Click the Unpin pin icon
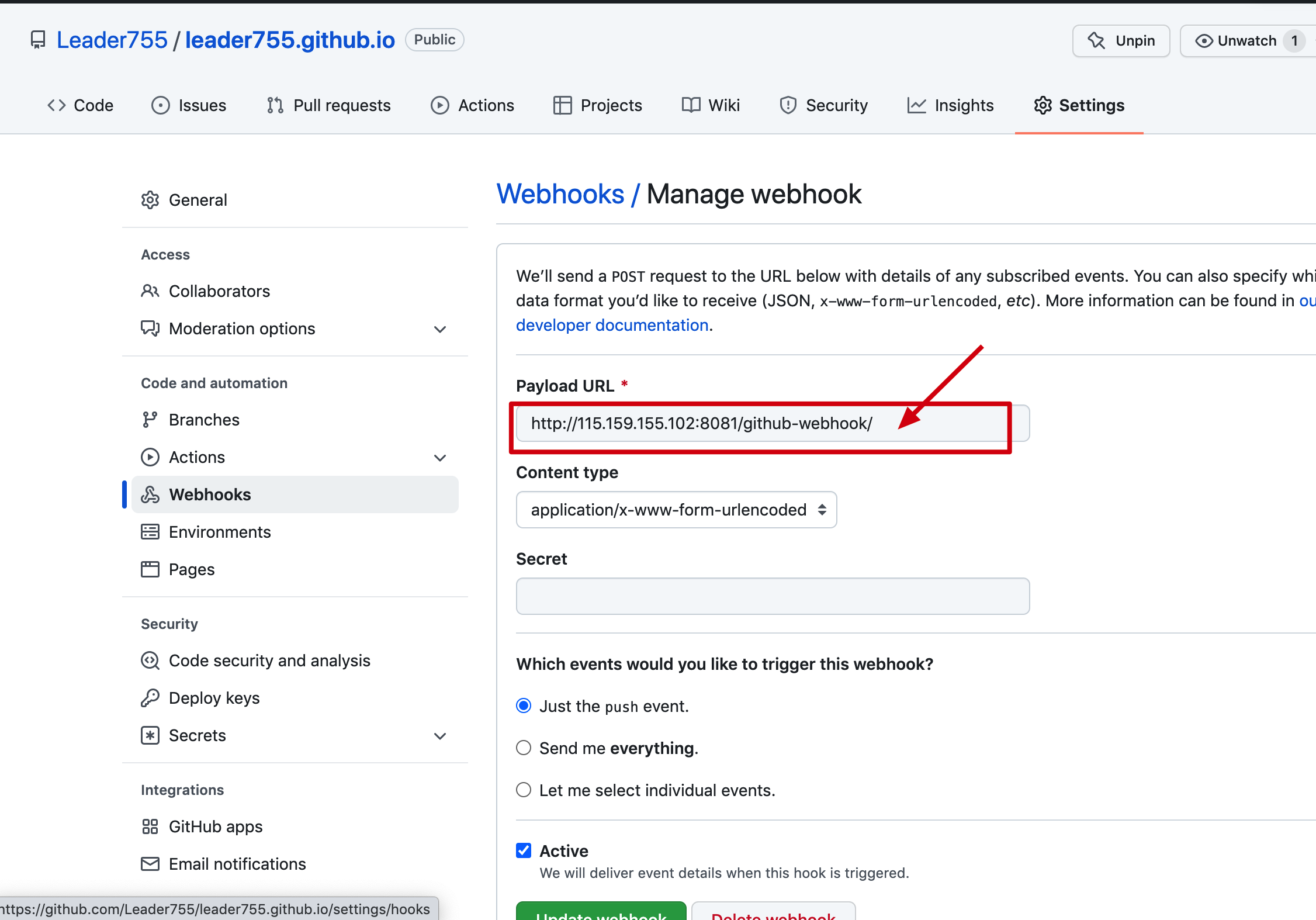The height and width of the screenshot is (920, 1316). tap(1096, 40)
